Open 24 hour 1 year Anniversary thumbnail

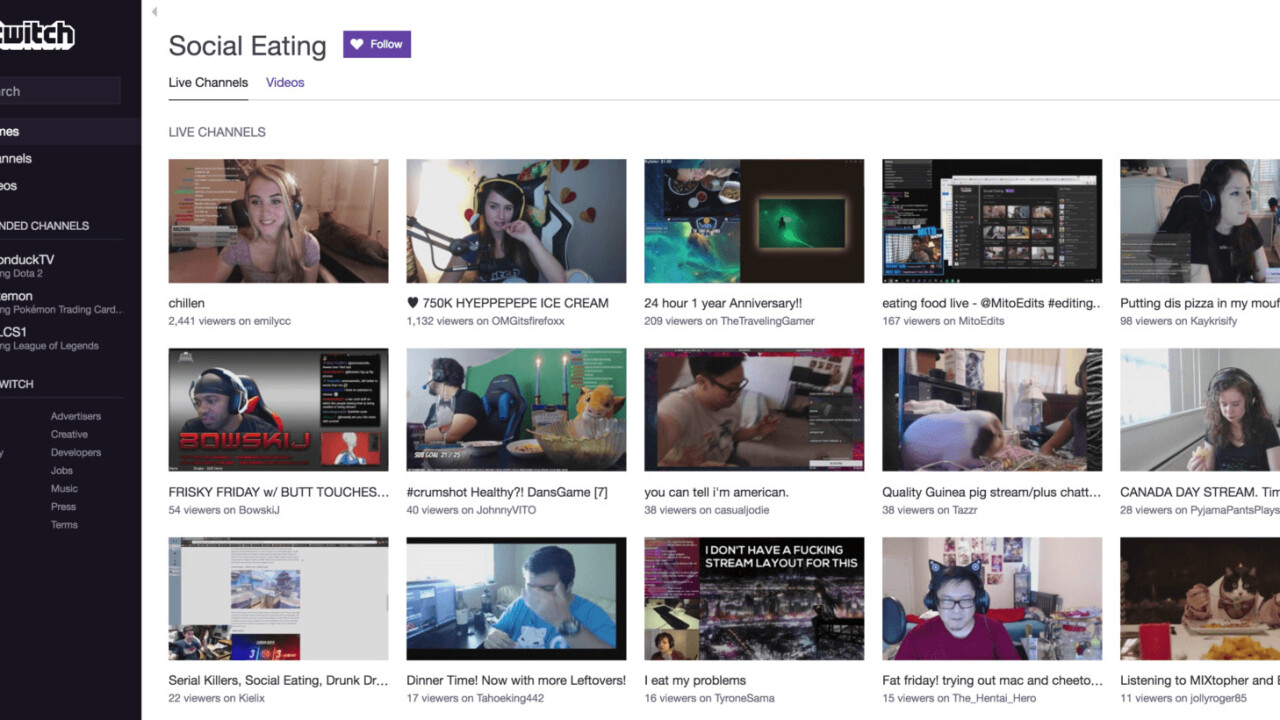point(754,221)
